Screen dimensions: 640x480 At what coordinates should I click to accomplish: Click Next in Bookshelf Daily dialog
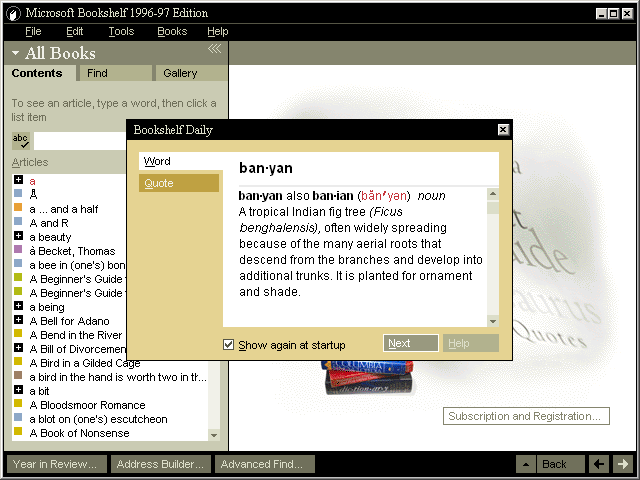point(411,343)
